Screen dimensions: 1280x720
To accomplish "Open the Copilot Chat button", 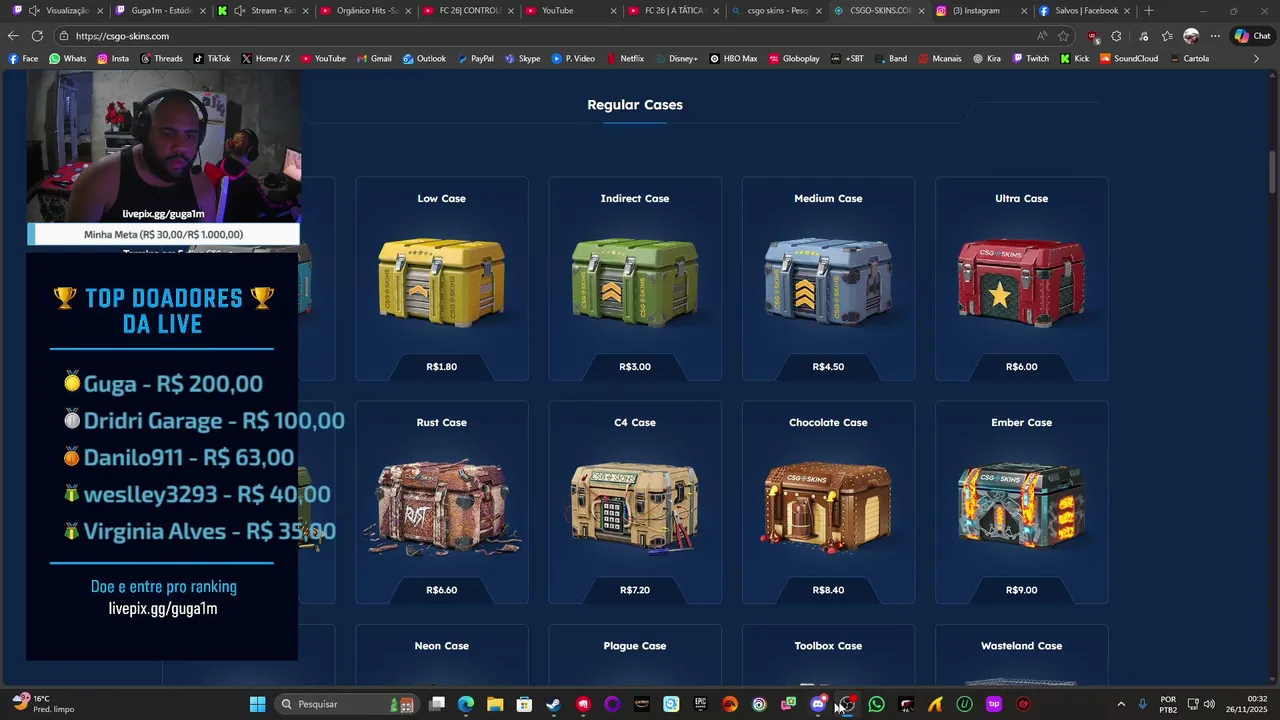I will coord(1252,36).
